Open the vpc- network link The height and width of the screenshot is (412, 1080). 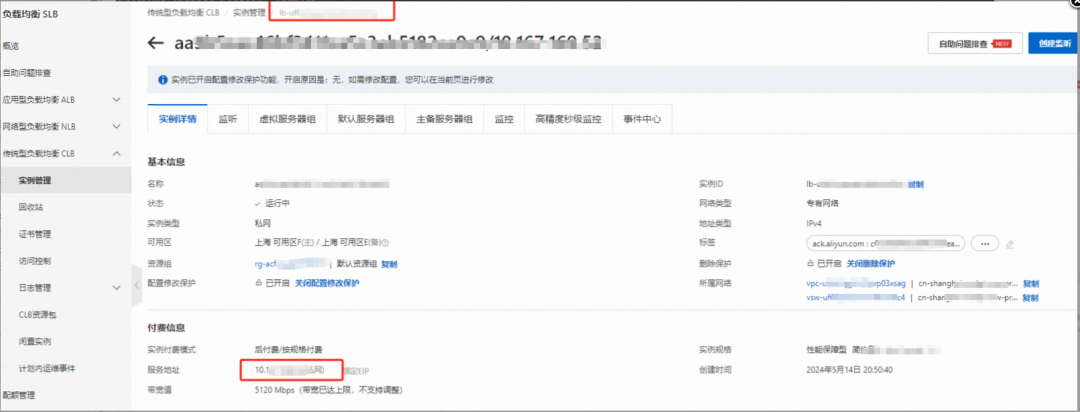pyautogui.click(x=855, y=284)
